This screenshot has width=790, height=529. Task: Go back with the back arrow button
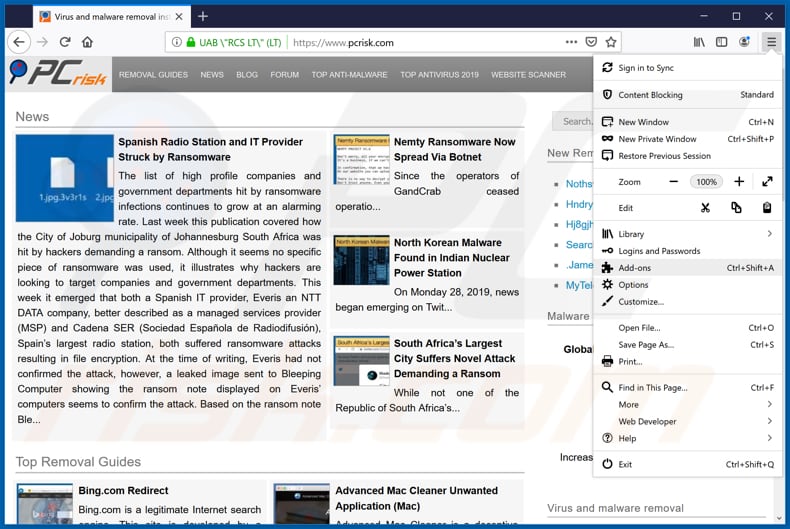19,42
